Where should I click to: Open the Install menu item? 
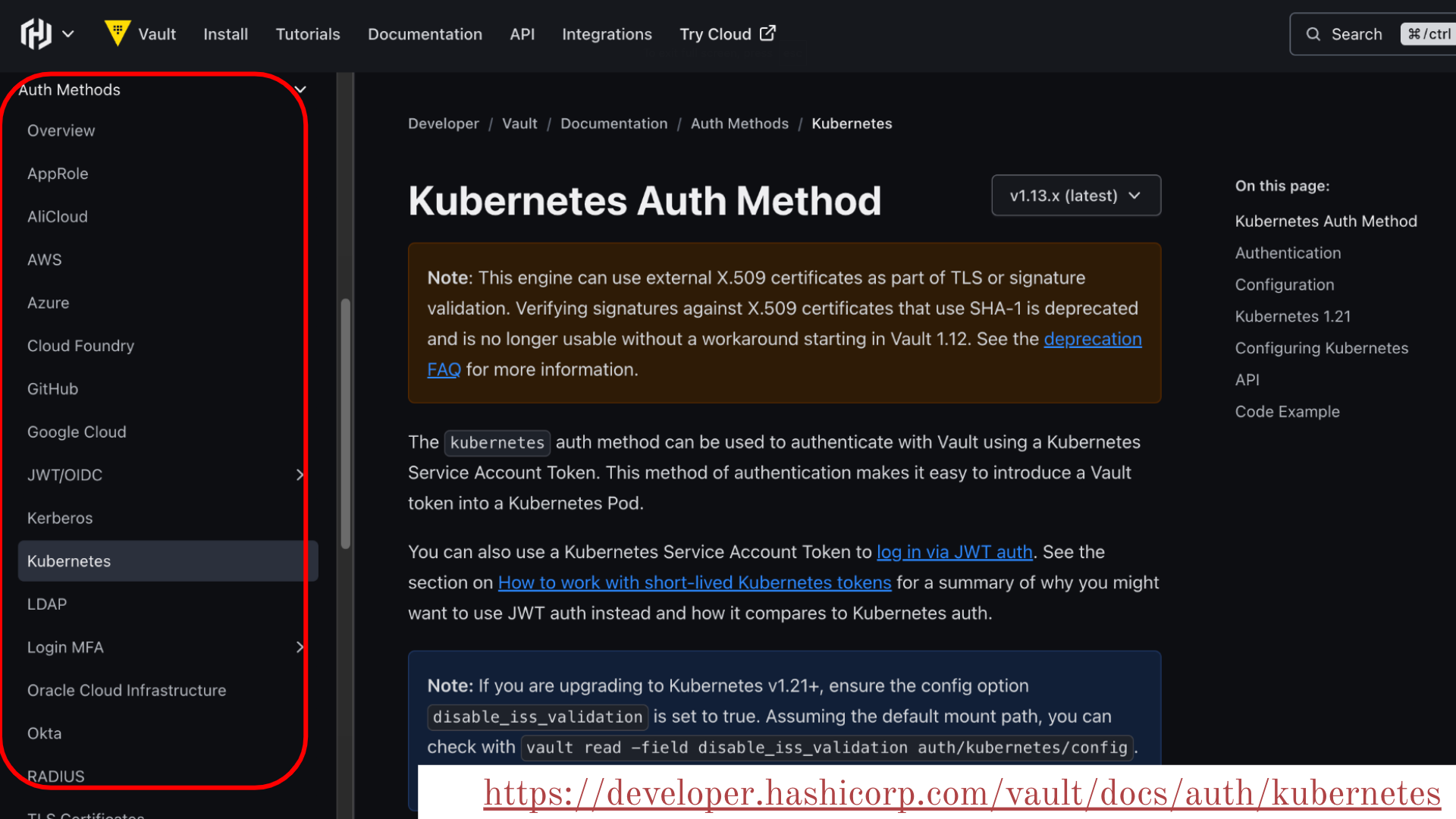[x=225, y=34]
